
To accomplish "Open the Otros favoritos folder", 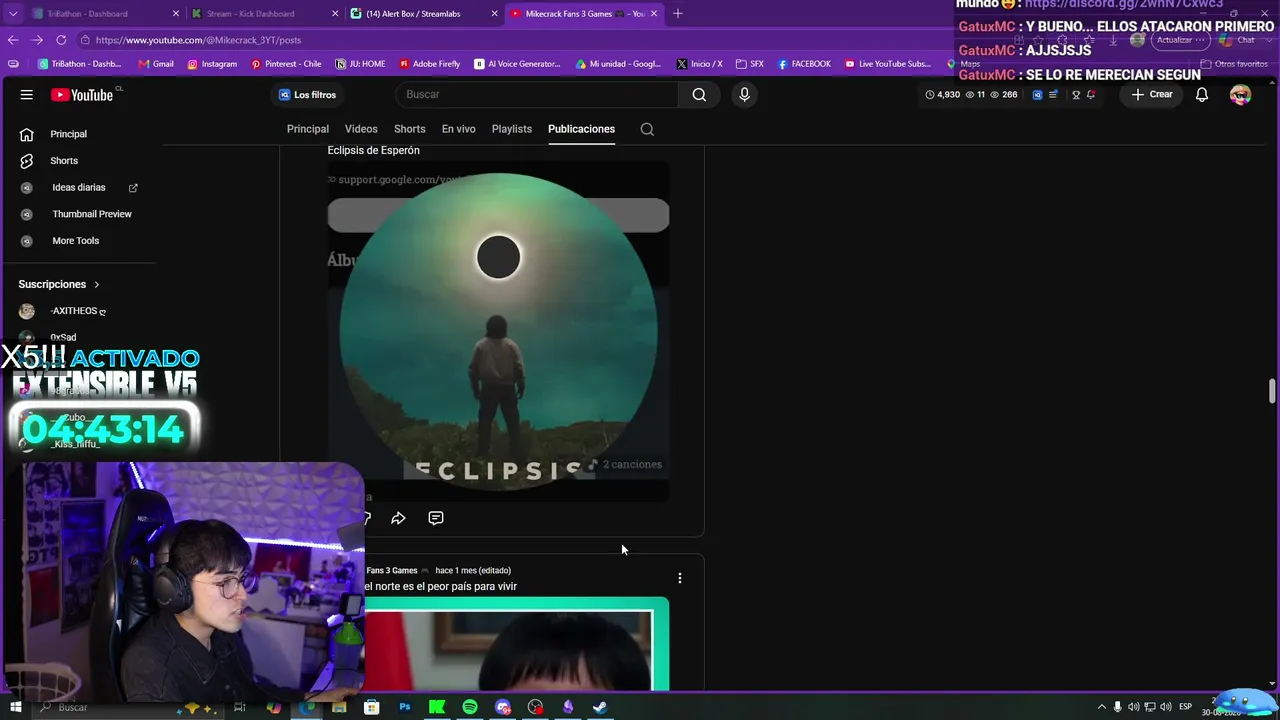I will [1234, 64].
